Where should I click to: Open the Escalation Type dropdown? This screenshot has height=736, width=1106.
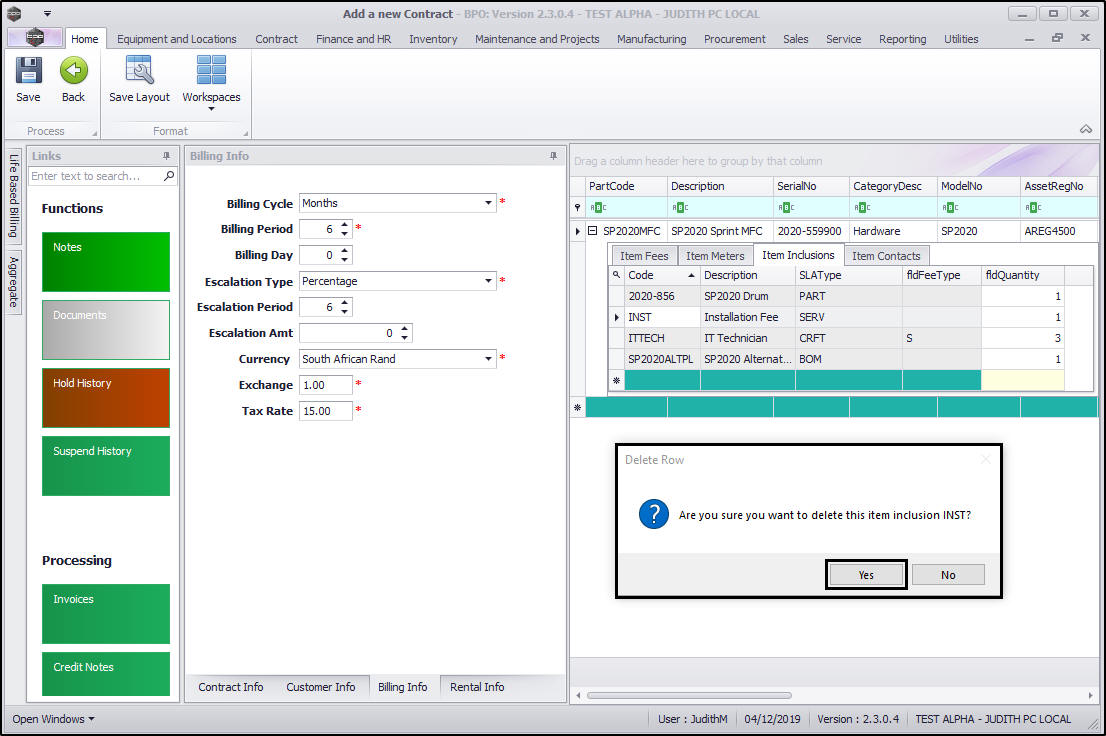[489, 281]
